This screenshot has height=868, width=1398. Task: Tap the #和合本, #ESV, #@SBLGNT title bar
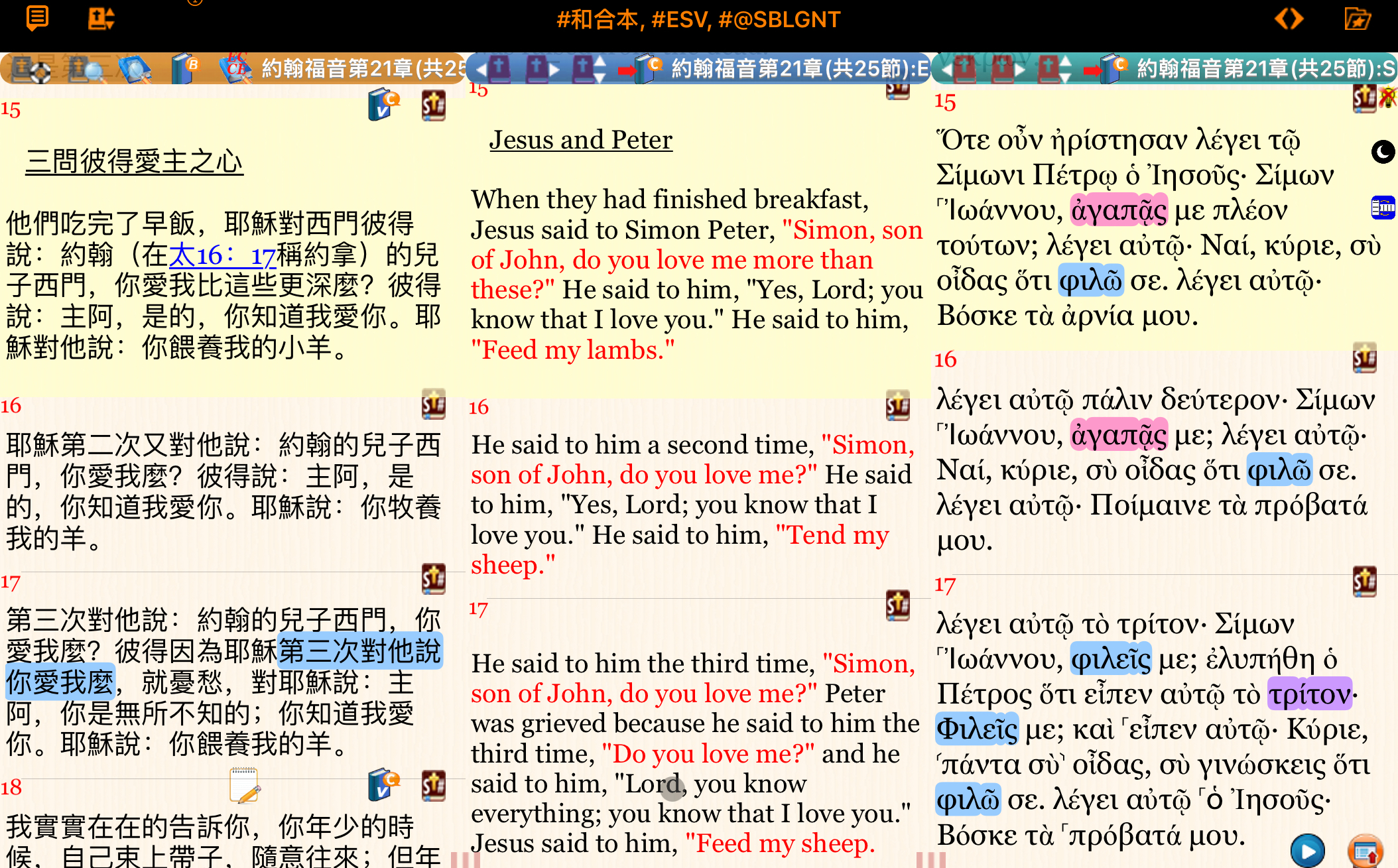click(697, 20)
